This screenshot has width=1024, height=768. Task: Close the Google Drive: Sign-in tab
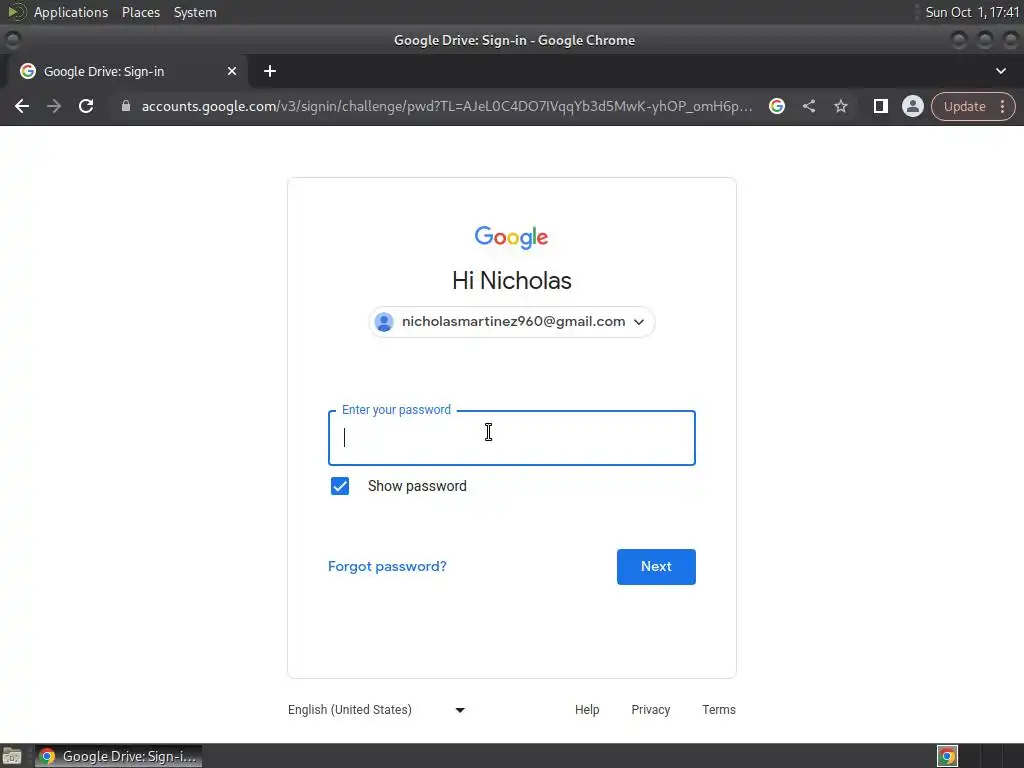pos(232,71)
